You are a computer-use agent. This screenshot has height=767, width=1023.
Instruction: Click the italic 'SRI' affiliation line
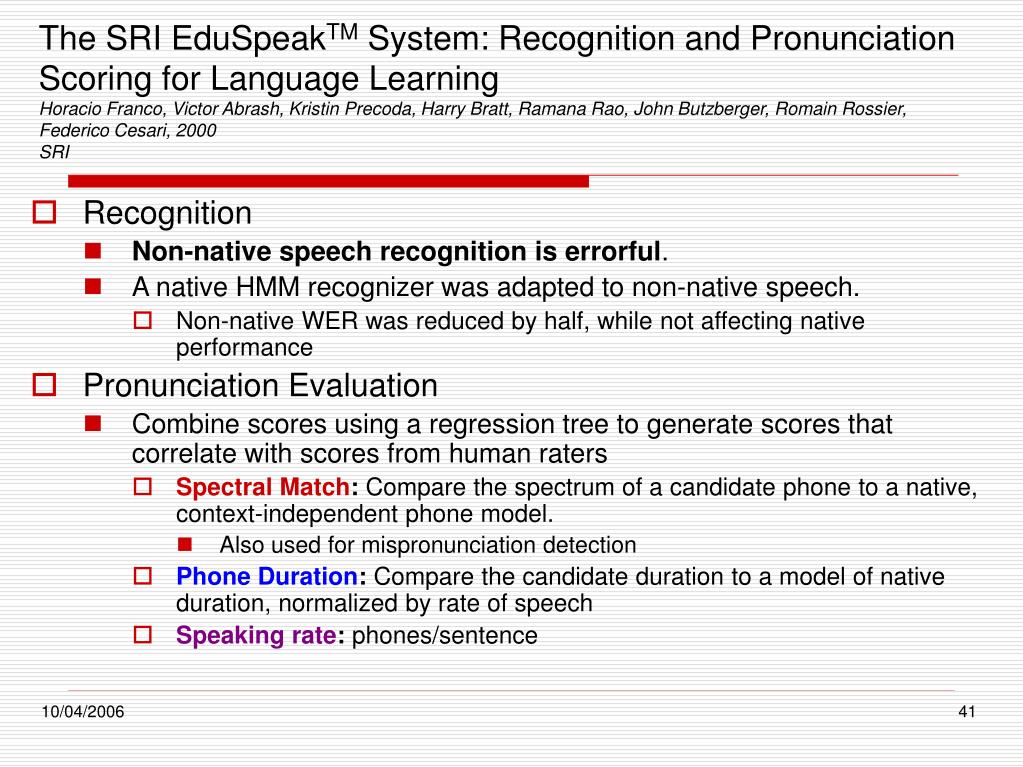point(54,152)
